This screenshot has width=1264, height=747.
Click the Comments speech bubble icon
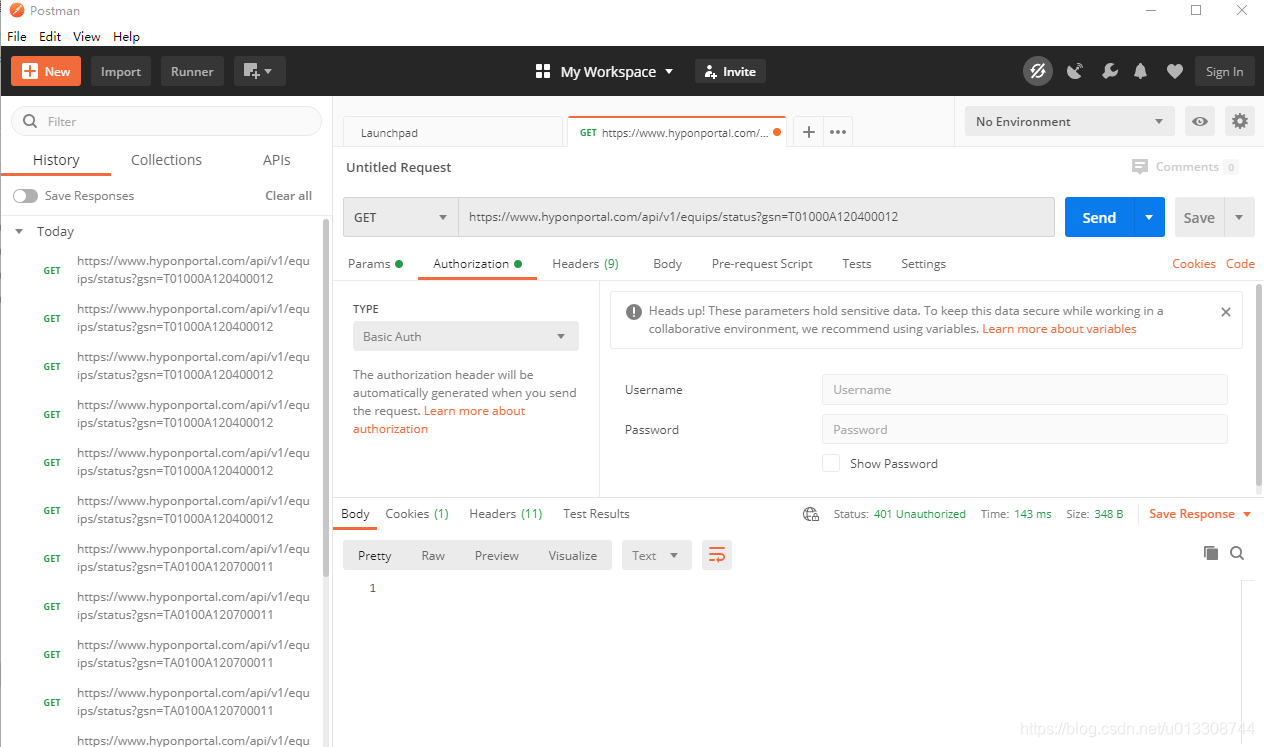(1140, 167)
